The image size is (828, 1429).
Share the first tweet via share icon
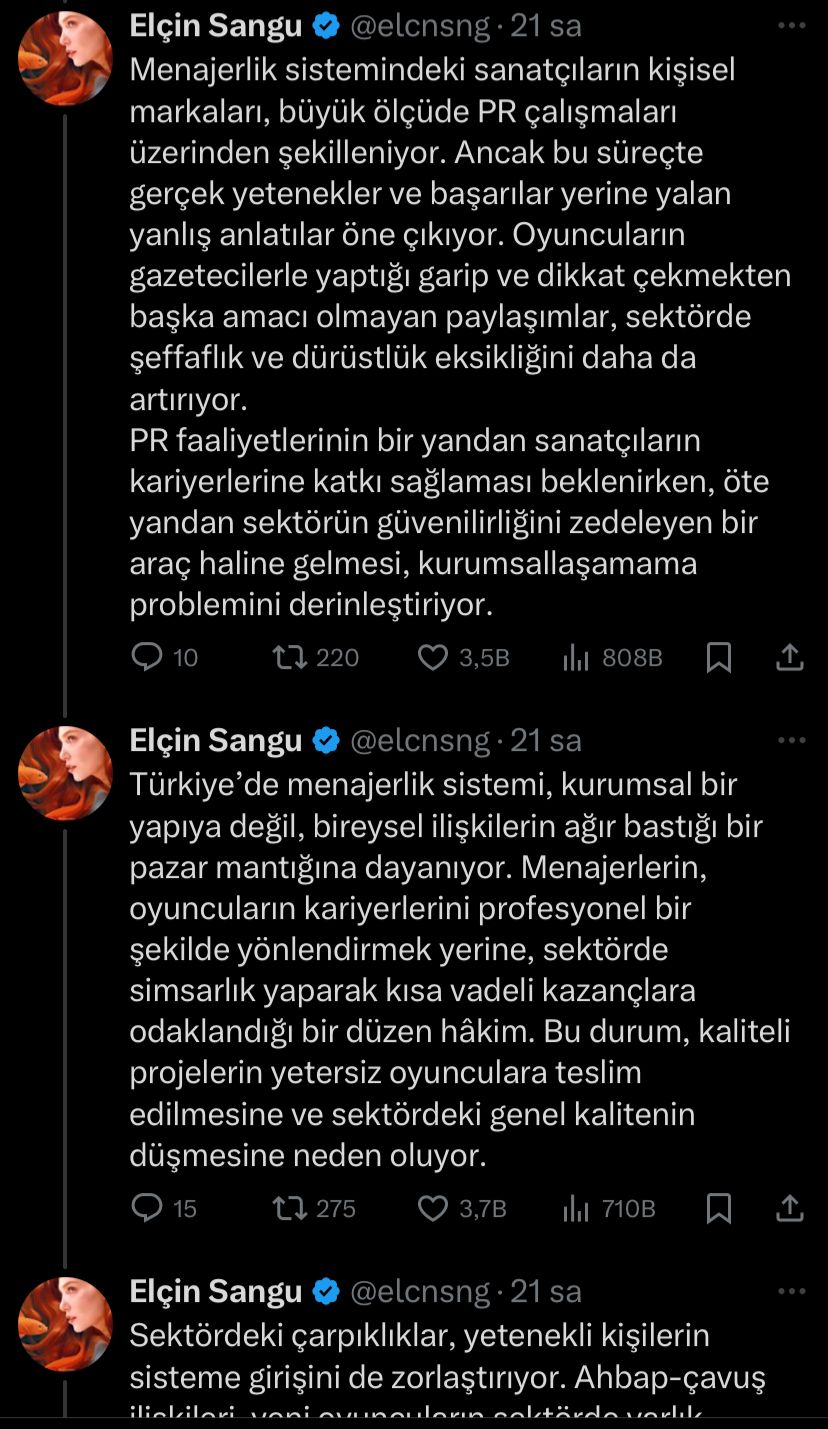coord(790,657)
